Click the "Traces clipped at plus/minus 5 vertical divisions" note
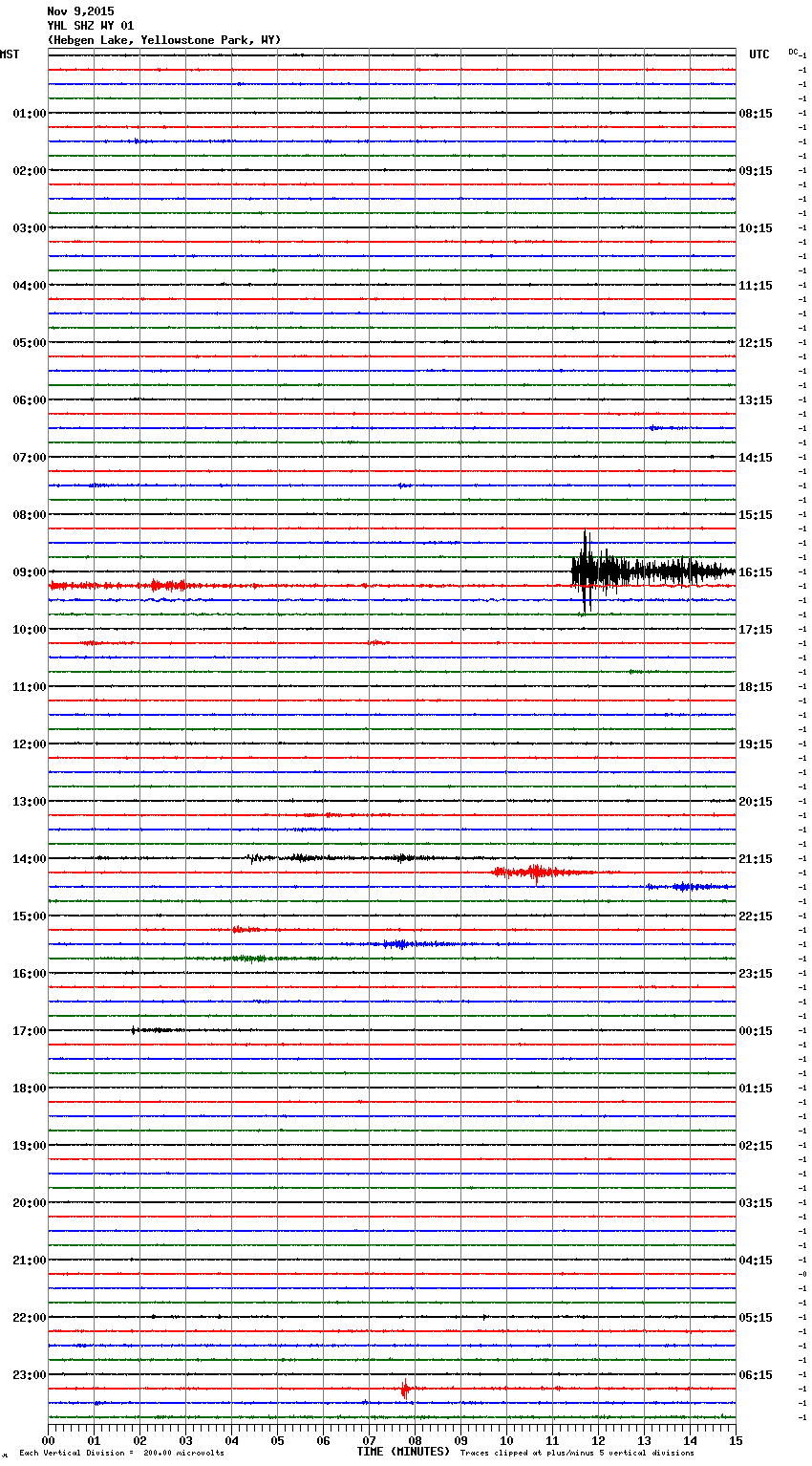This screenshot has height=1466, width=812. click(x=577, y=1454)
